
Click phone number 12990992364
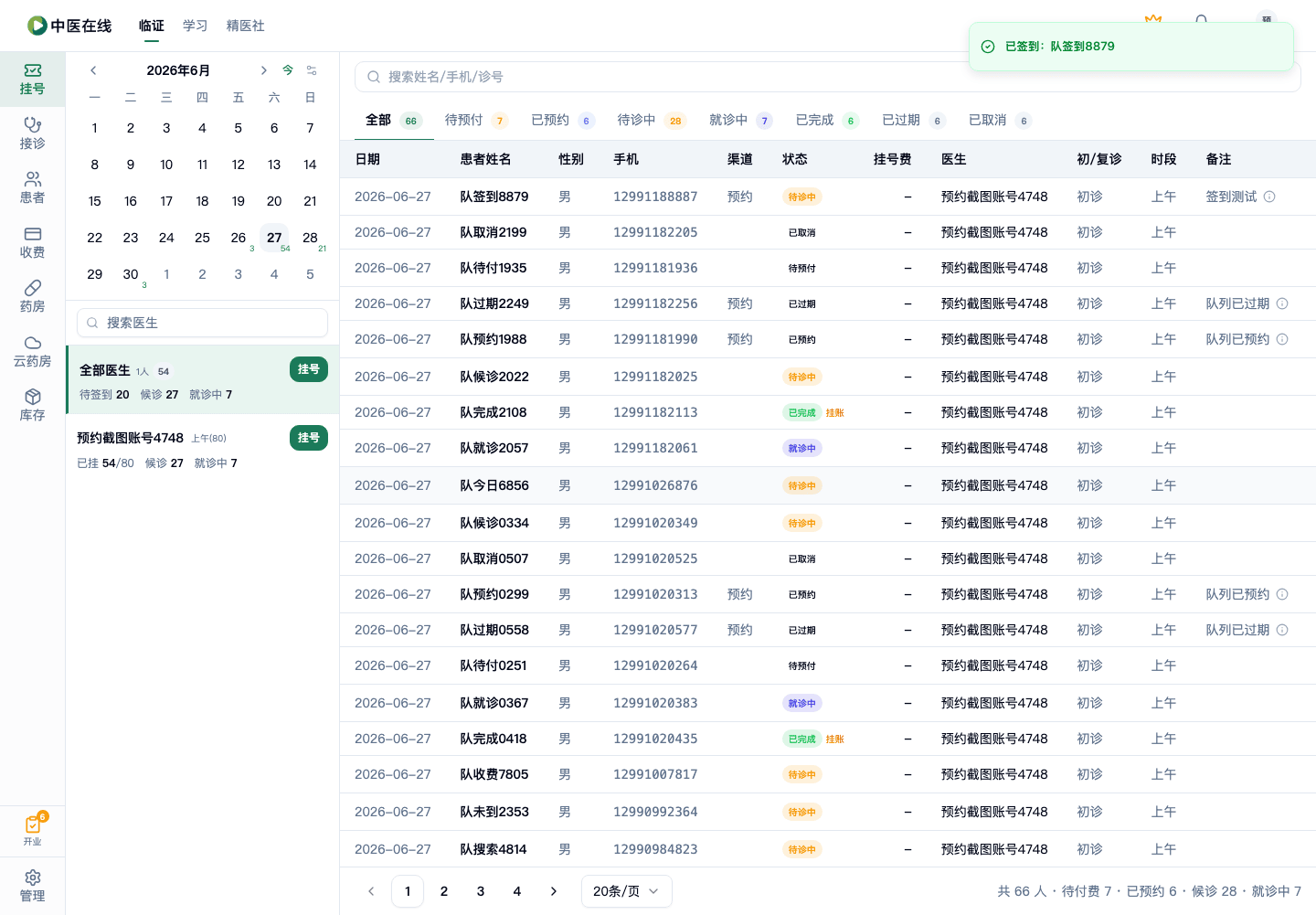(x=655, y=812)
